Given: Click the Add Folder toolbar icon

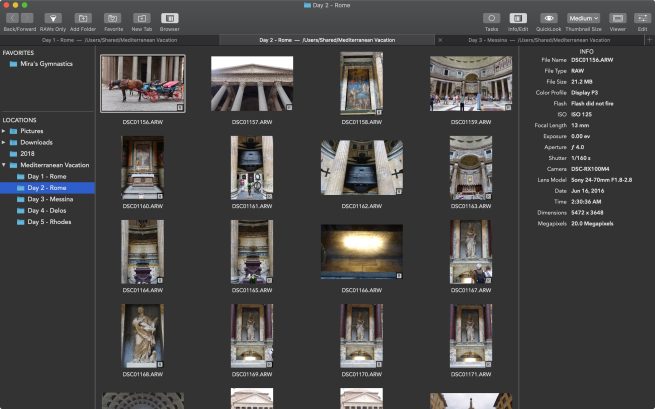Looking at the screenshot, I should pos(83,18).
